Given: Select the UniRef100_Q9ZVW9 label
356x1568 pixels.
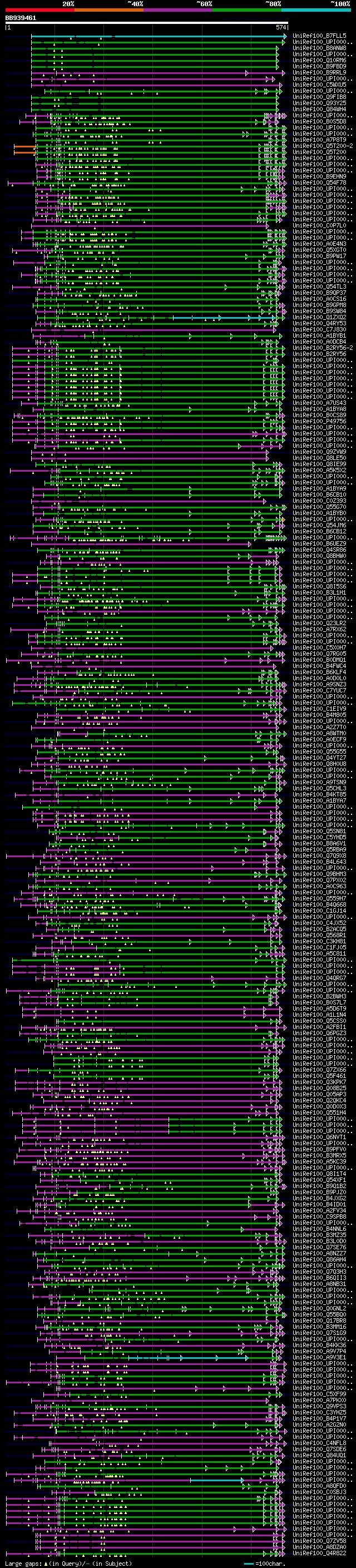Looking at the screenshot, I should coord(319,452).
